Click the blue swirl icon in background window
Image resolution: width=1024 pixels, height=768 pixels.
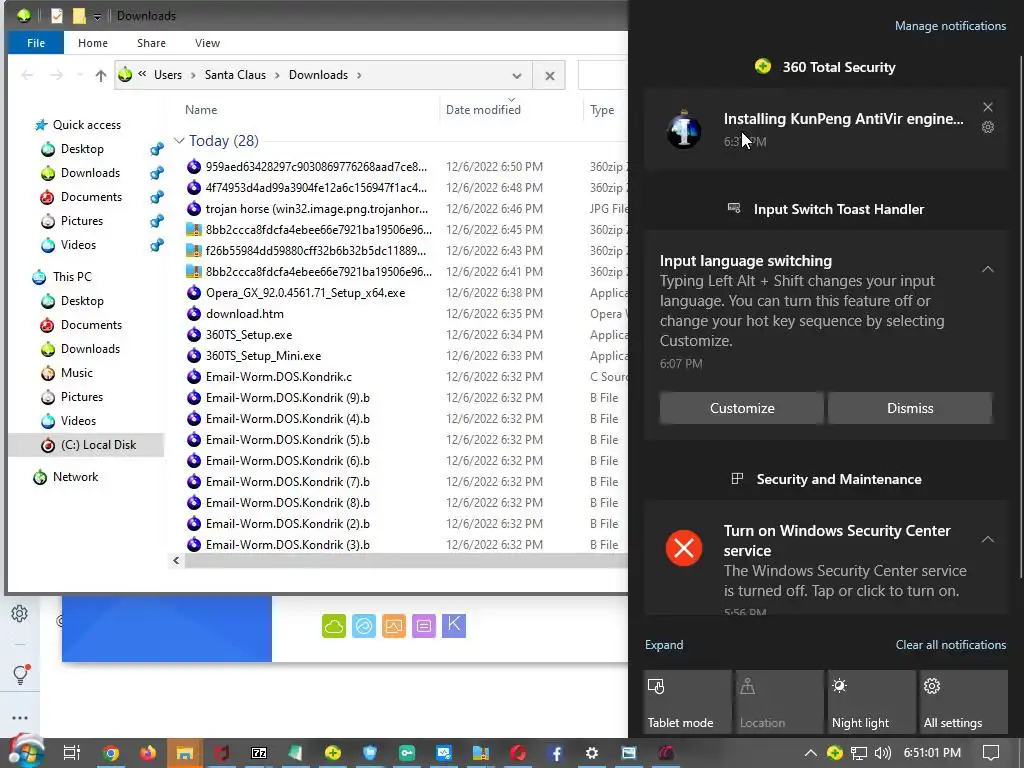pos(364,626)
